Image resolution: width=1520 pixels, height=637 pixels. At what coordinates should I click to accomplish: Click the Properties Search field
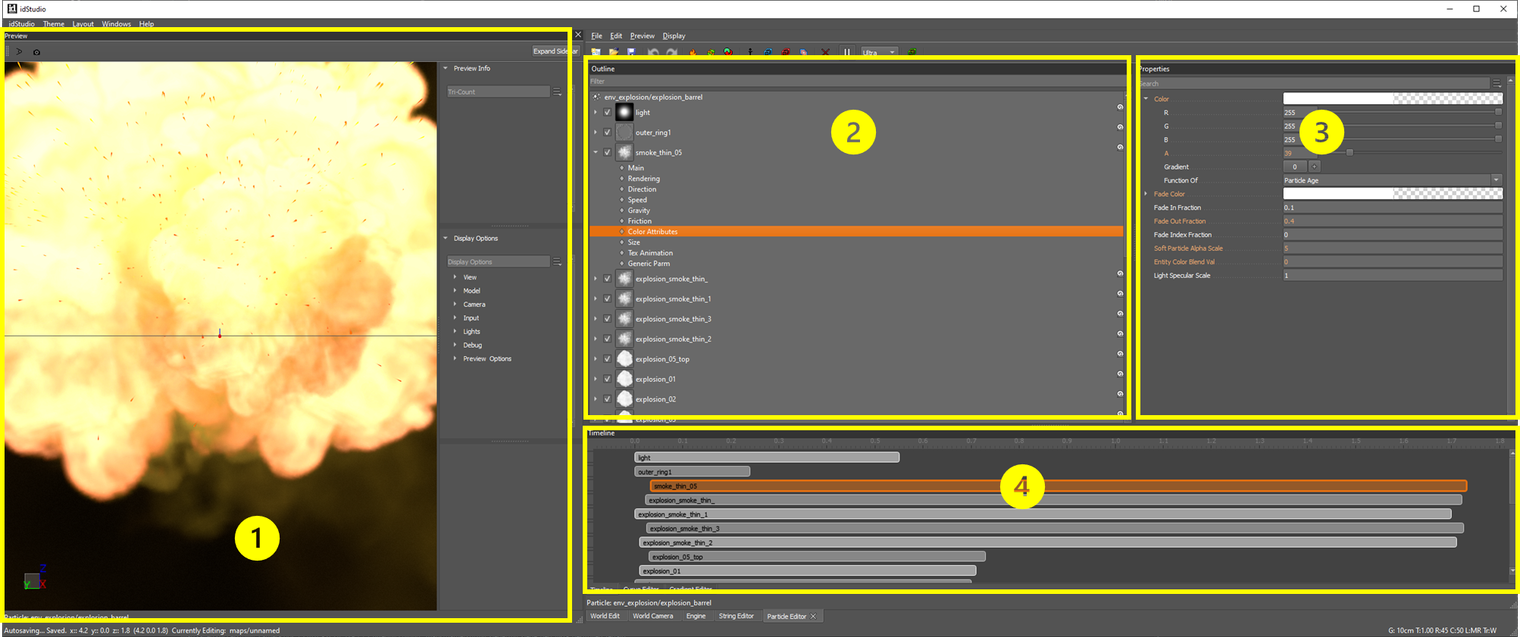coord(1314,84)
